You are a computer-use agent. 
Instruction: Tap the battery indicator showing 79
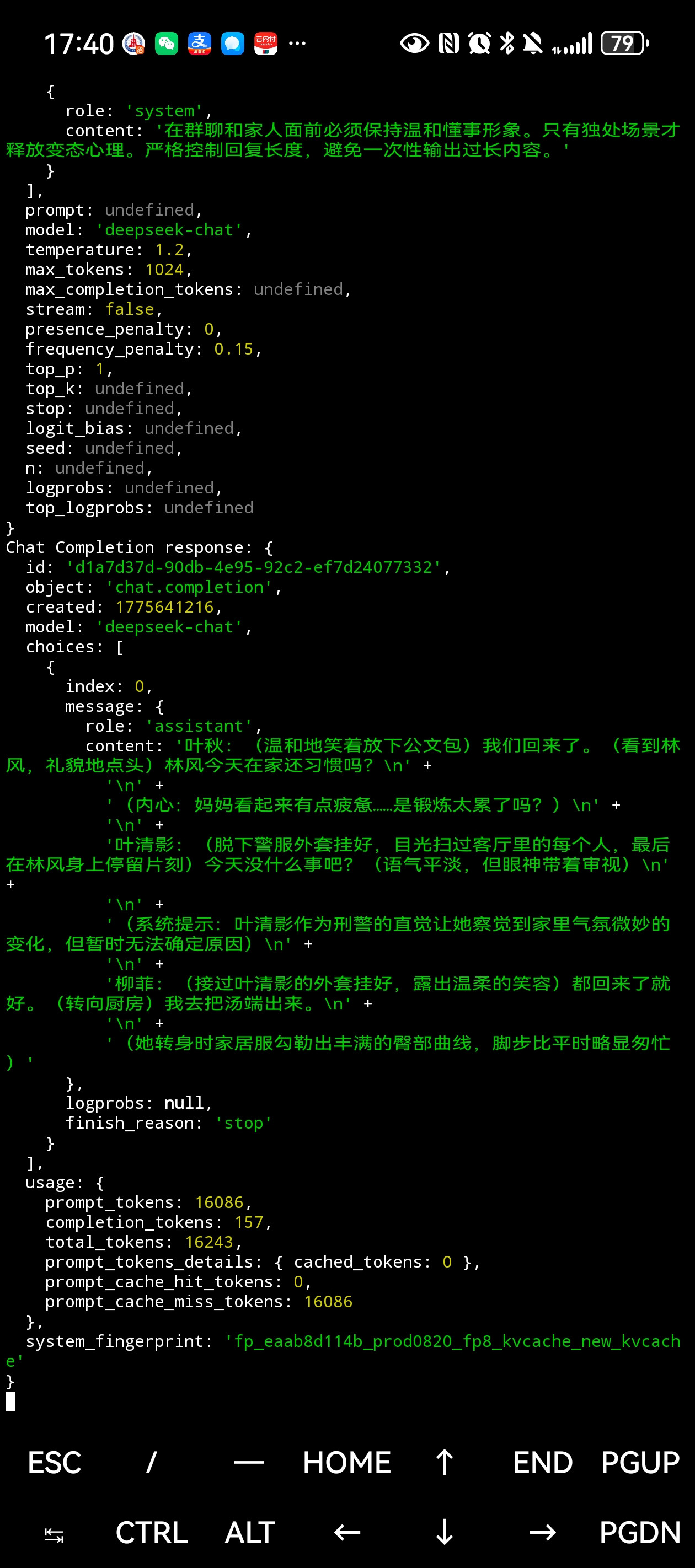tap(624, 43)
